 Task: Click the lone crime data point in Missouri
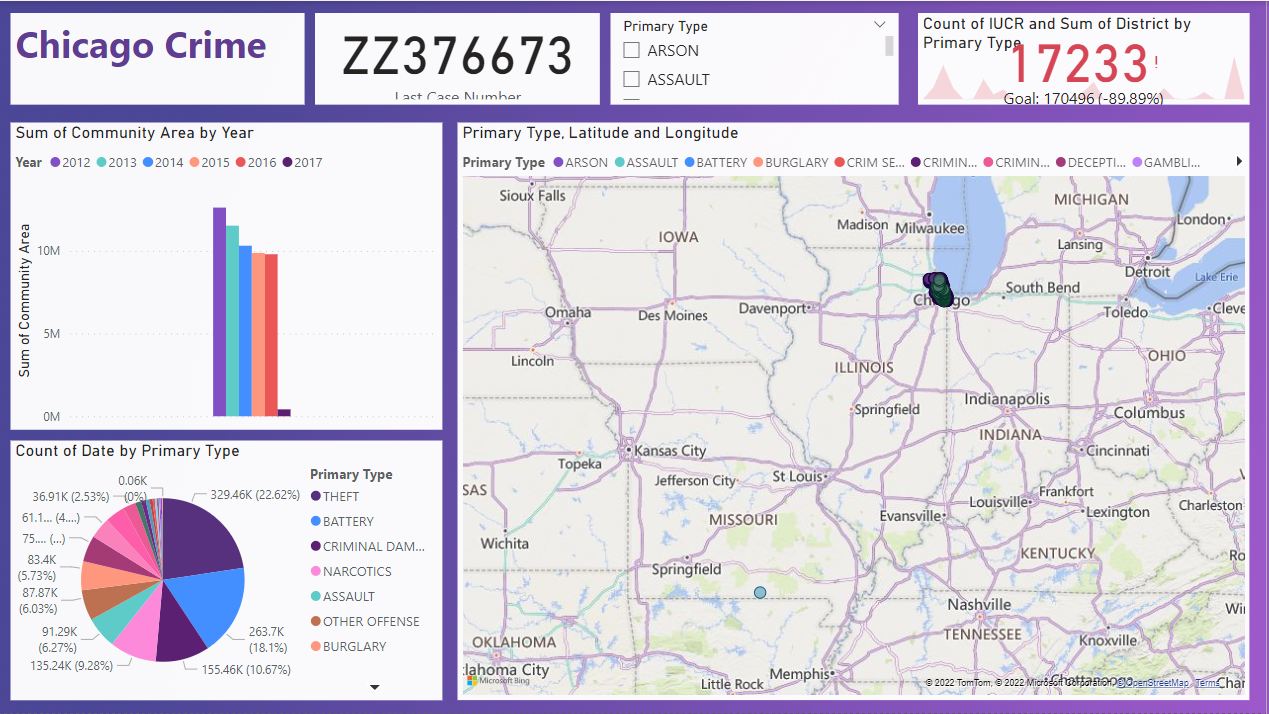760,592
